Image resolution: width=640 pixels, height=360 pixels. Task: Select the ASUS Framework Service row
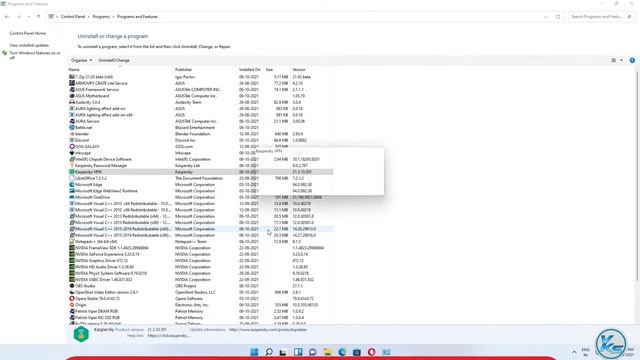[x=200, y=89]
